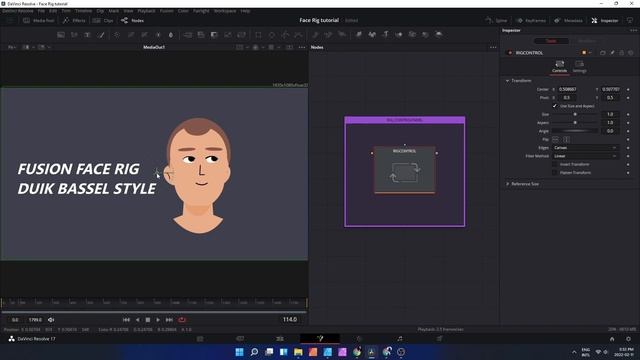Open the Help menu

pos(245,11)
